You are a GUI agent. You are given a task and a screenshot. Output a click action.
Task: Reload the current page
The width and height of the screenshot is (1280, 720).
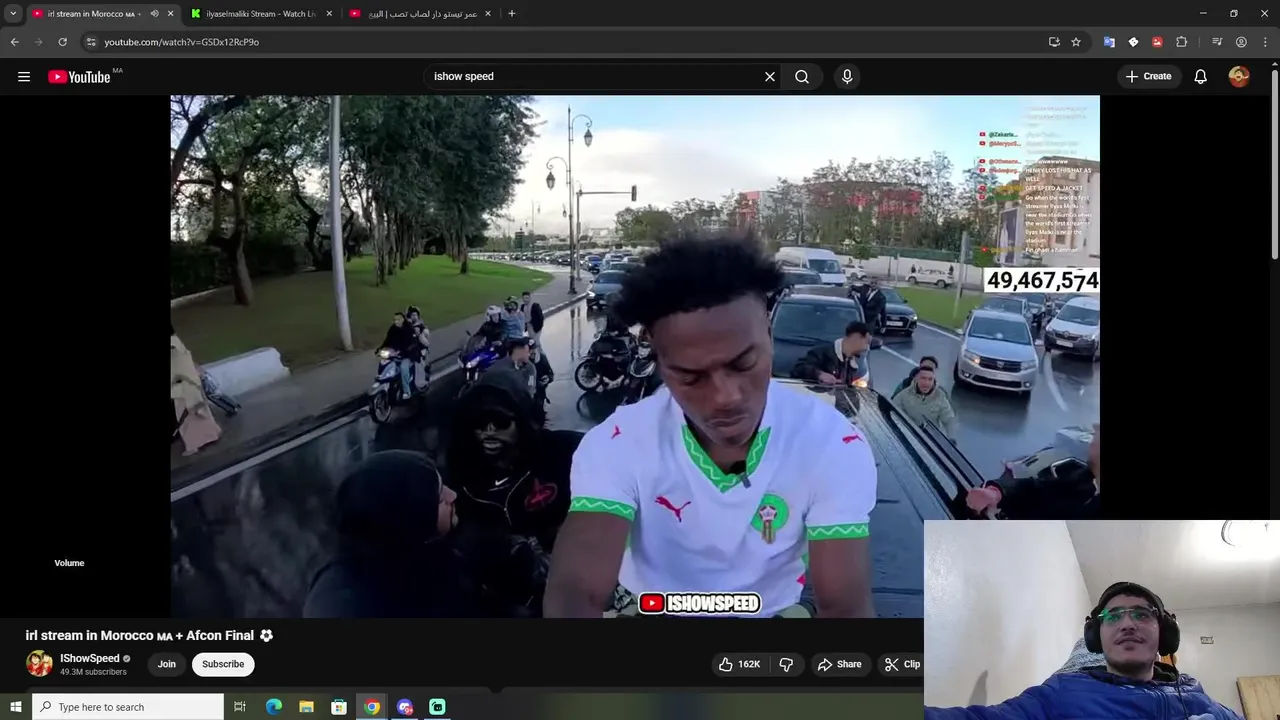click(x=62, y=42)
